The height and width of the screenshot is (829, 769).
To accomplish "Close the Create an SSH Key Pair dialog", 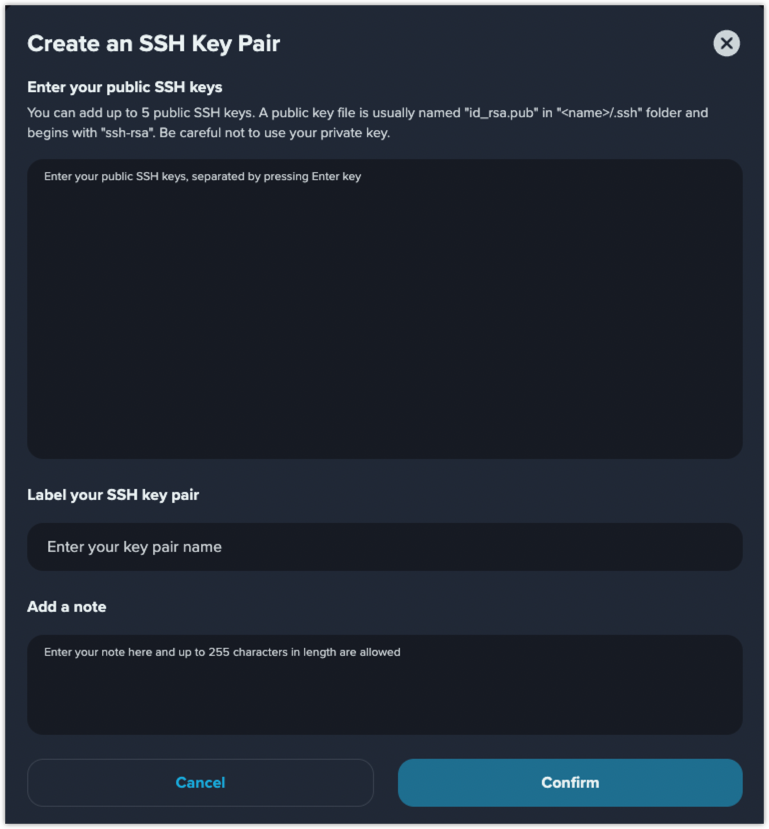I will [726, 43].
